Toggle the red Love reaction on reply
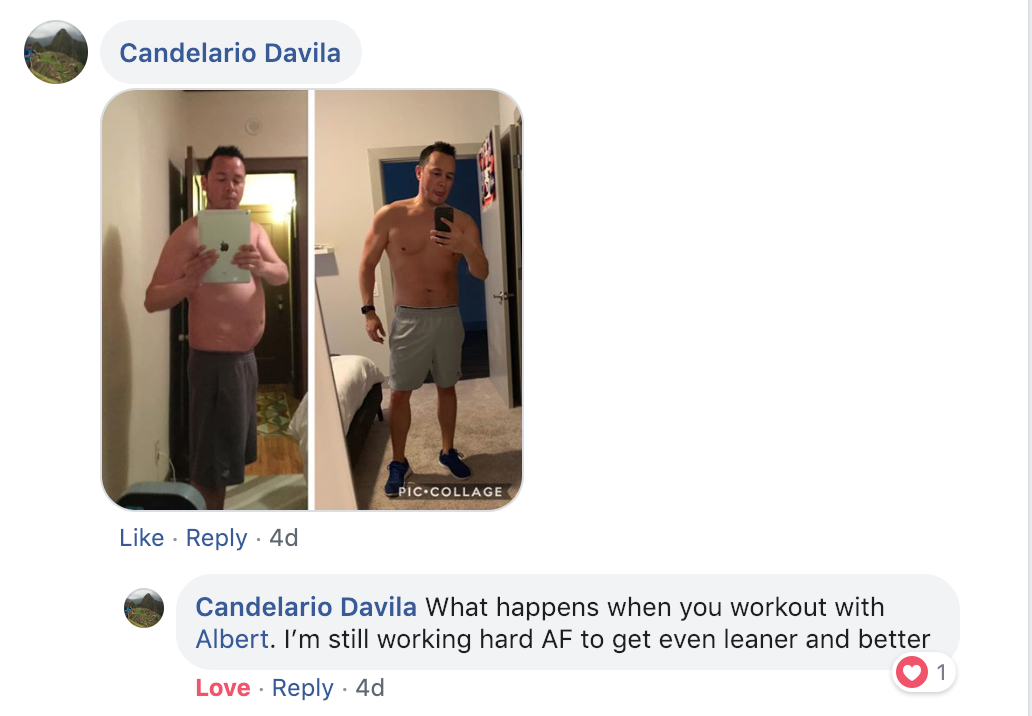 click(x=223, y=688)
